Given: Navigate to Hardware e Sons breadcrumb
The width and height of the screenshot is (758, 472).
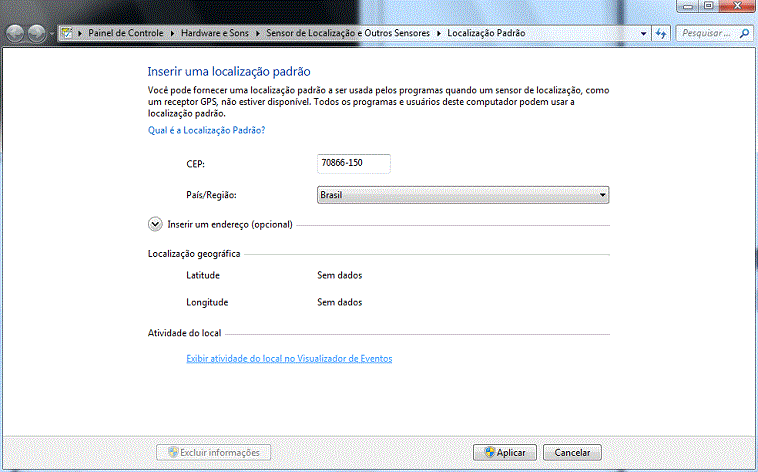Looking at the screenshot, I should click(x=215, y=33).
